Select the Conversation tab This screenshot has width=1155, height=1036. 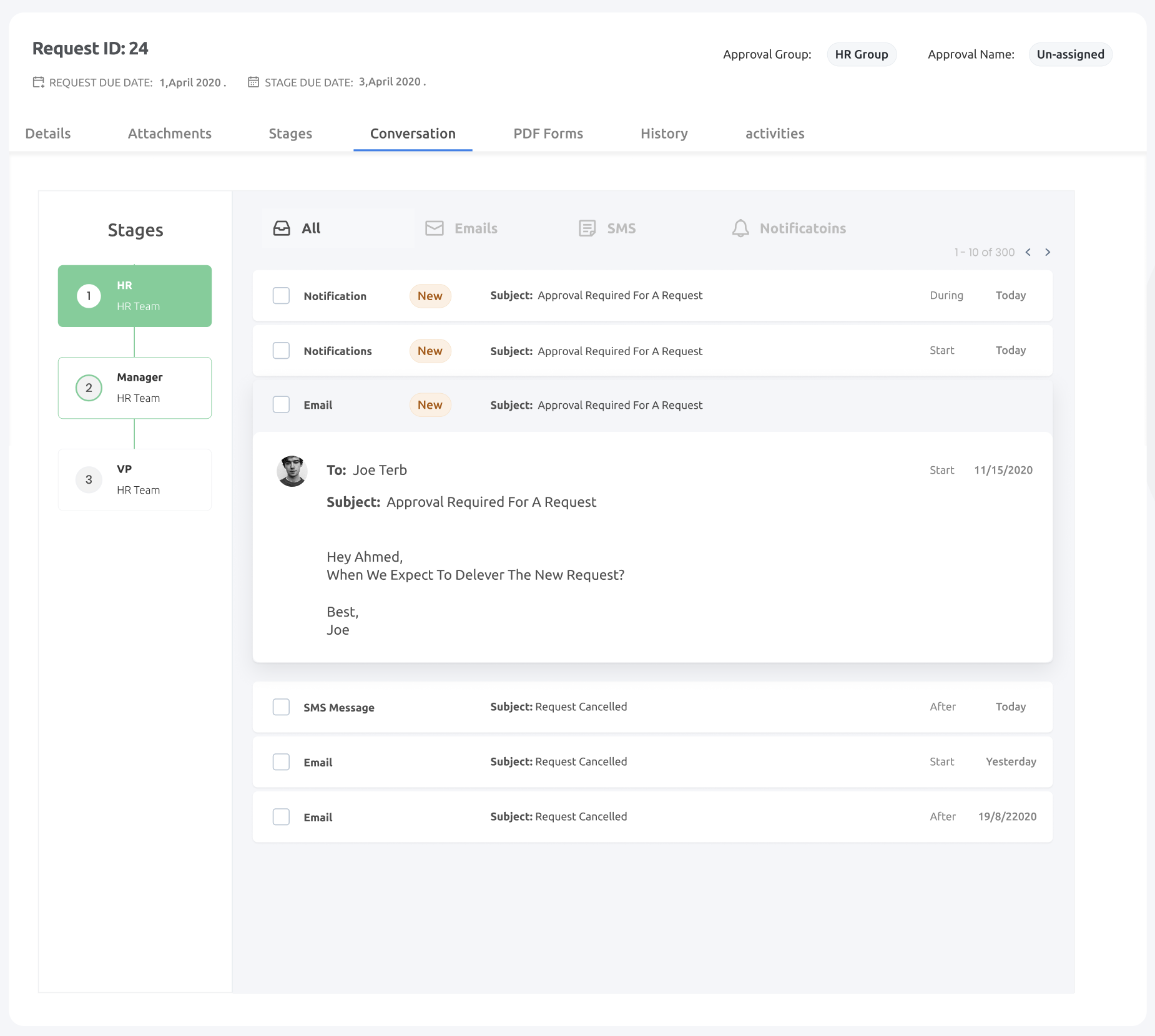pyautogui.click(x=413, y=134)
